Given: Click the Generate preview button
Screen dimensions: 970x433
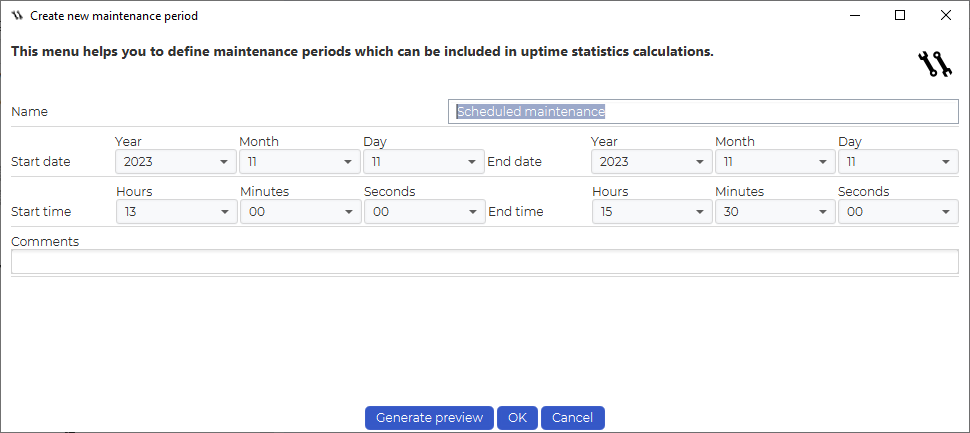Looking at the screenshot, I should click(429, 418).
